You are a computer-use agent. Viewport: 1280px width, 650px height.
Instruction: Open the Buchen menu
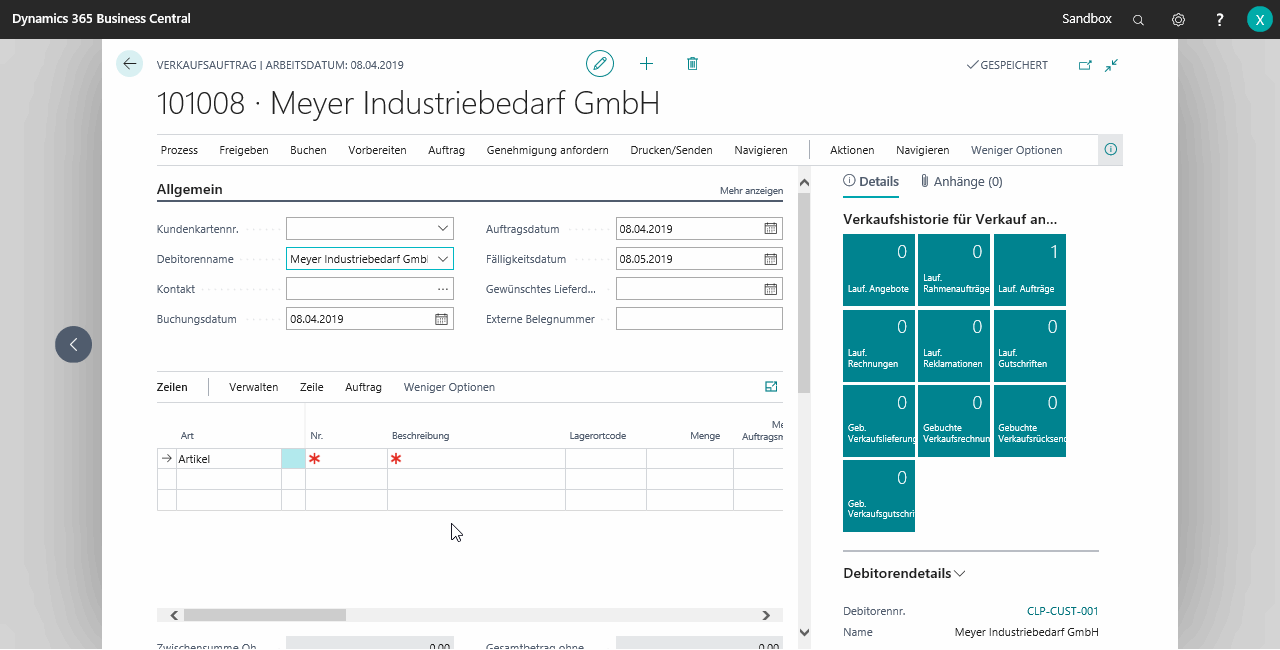(x=308, y=150)
